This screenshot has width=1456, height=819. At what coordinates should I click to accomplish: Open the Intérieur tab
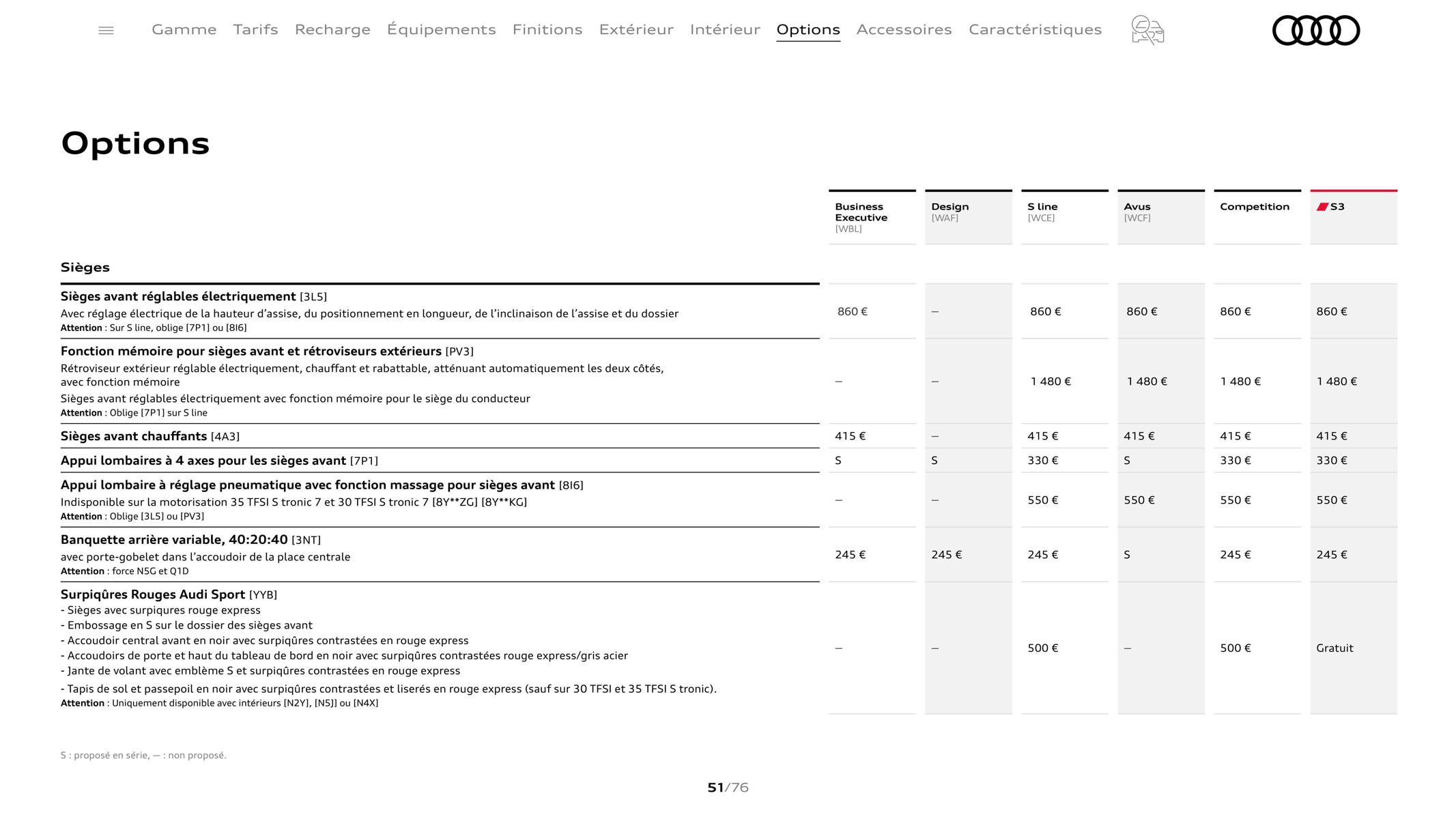725,29
